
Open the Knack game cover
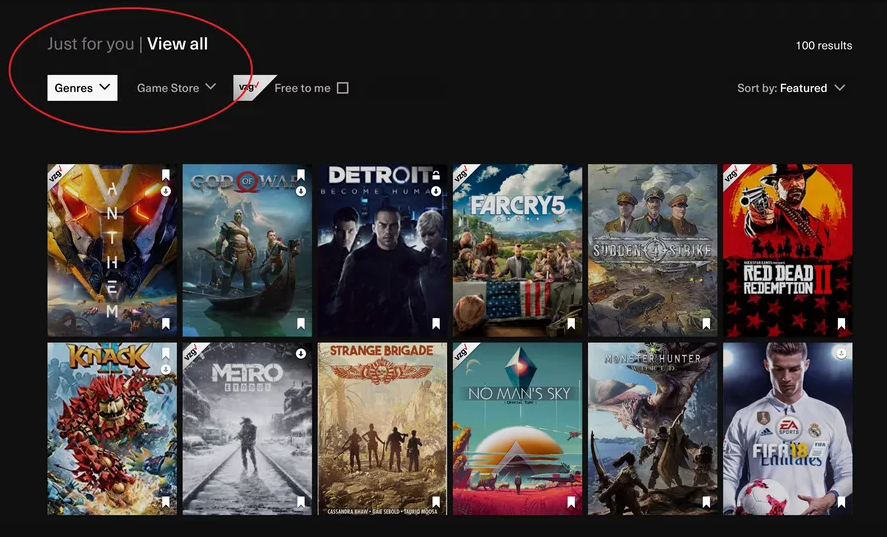(x=112, y=428)
